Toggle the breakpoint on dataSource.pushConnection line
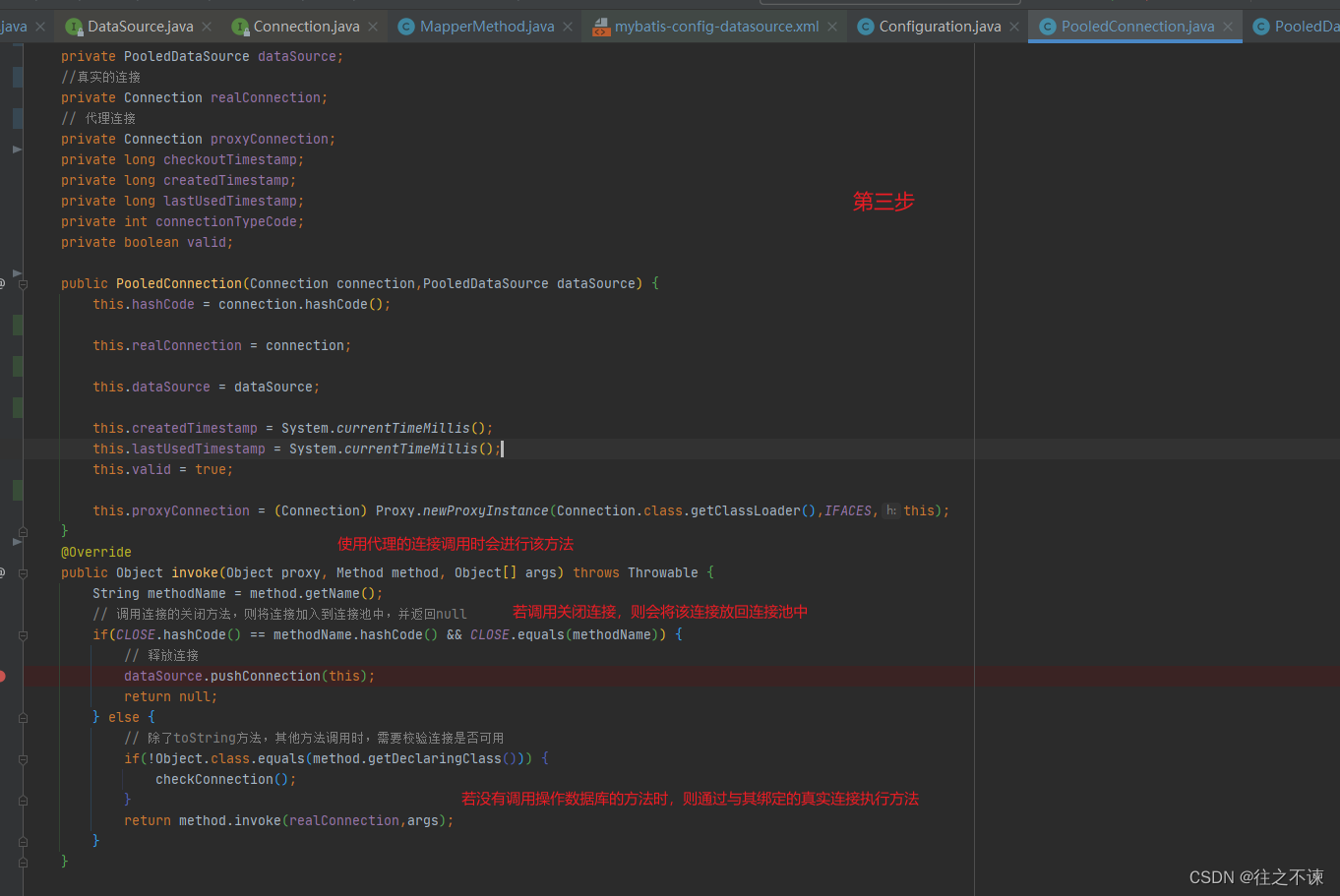This screenshot has height=896, width=1340. click(3, 676)
